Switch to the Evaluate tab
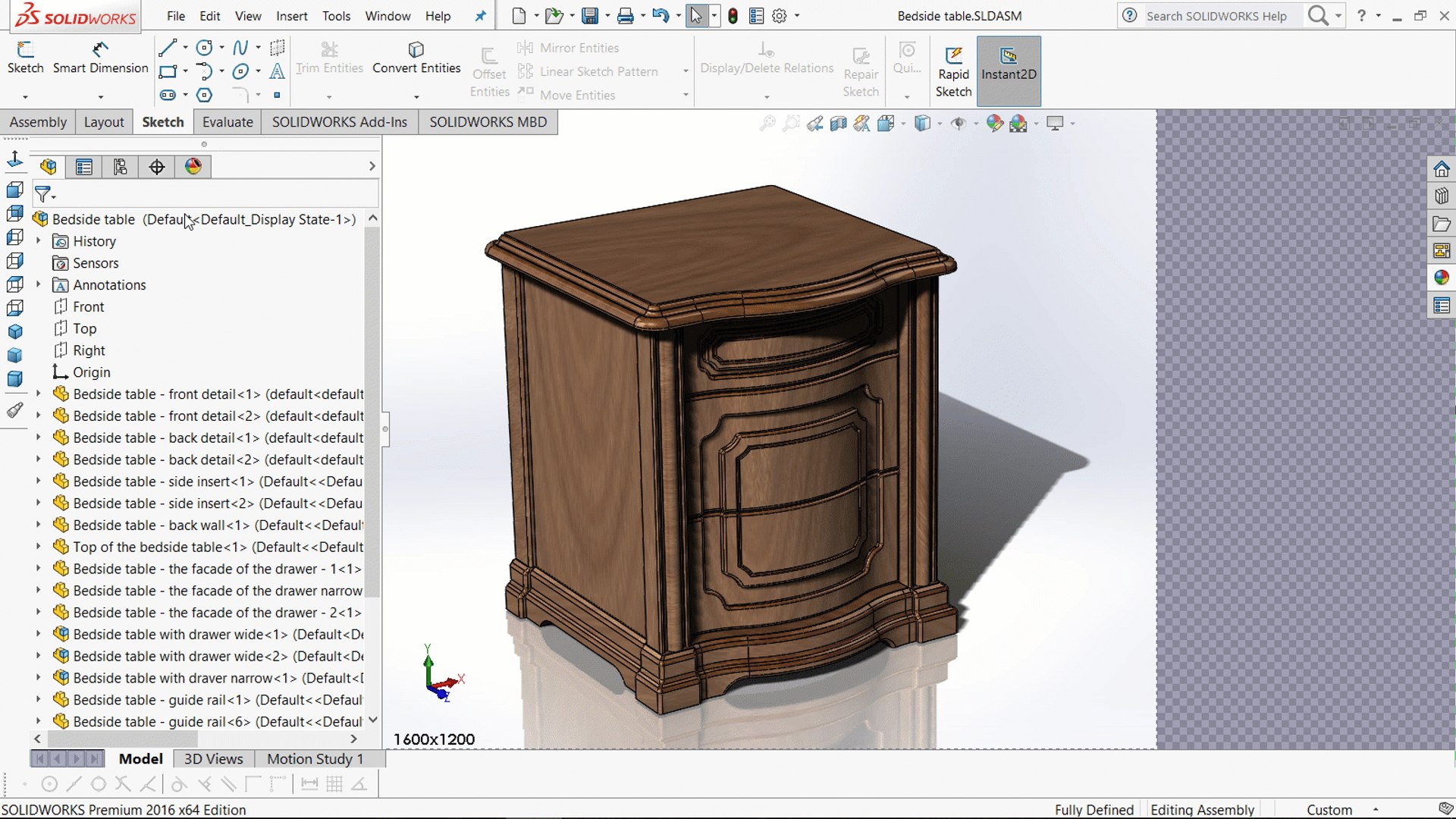 (227, 122)
